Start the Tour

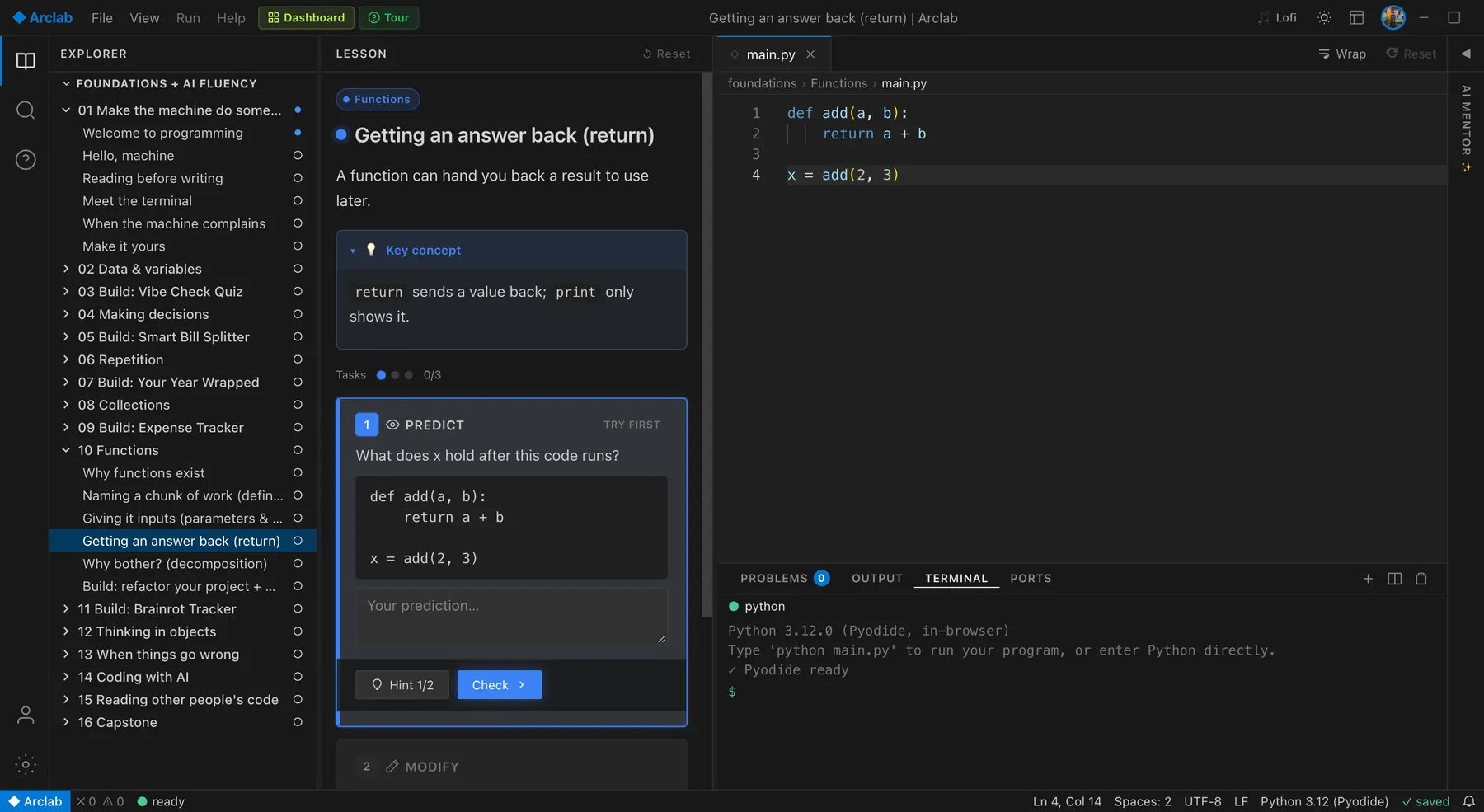pos(389,17)
